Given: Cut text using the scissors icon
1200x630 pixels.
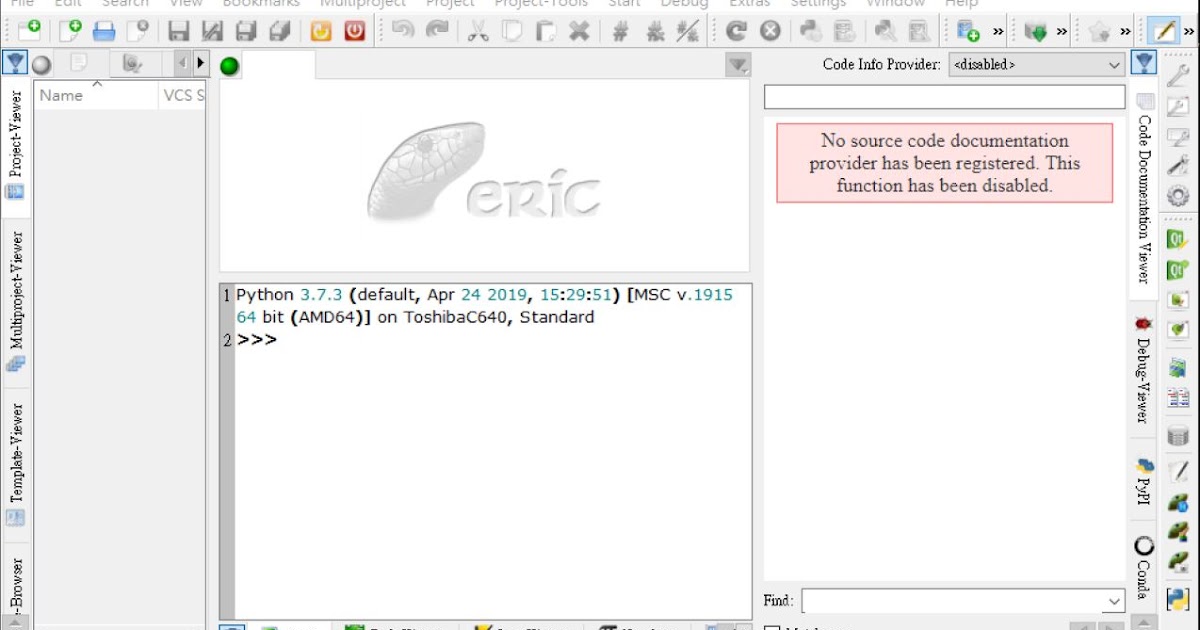Looking at the screenshot, I should point(478,31).
